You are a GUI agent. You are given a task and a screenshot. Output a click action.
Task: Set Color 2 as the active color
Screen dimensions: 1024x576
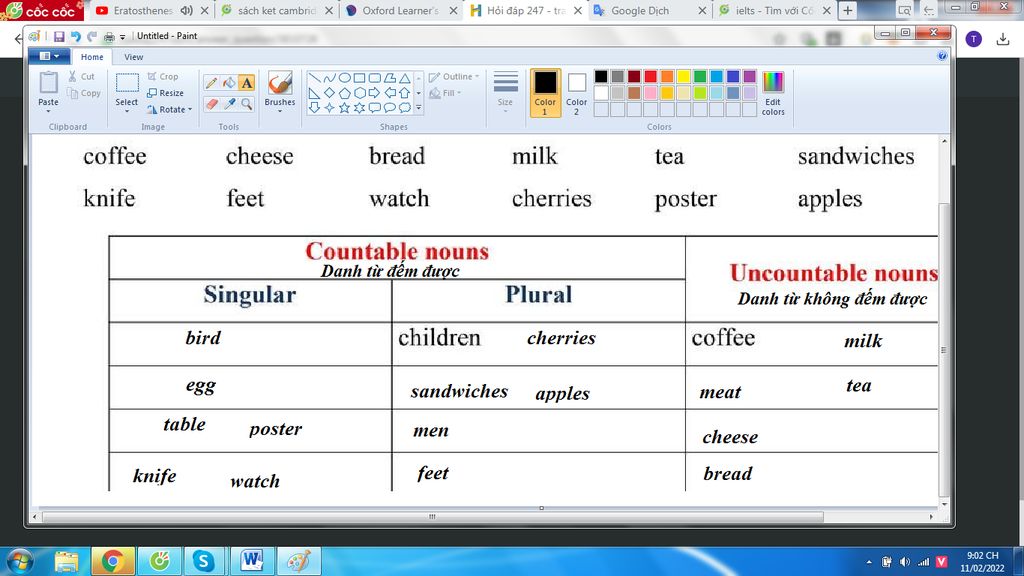(x=576, y=93)
